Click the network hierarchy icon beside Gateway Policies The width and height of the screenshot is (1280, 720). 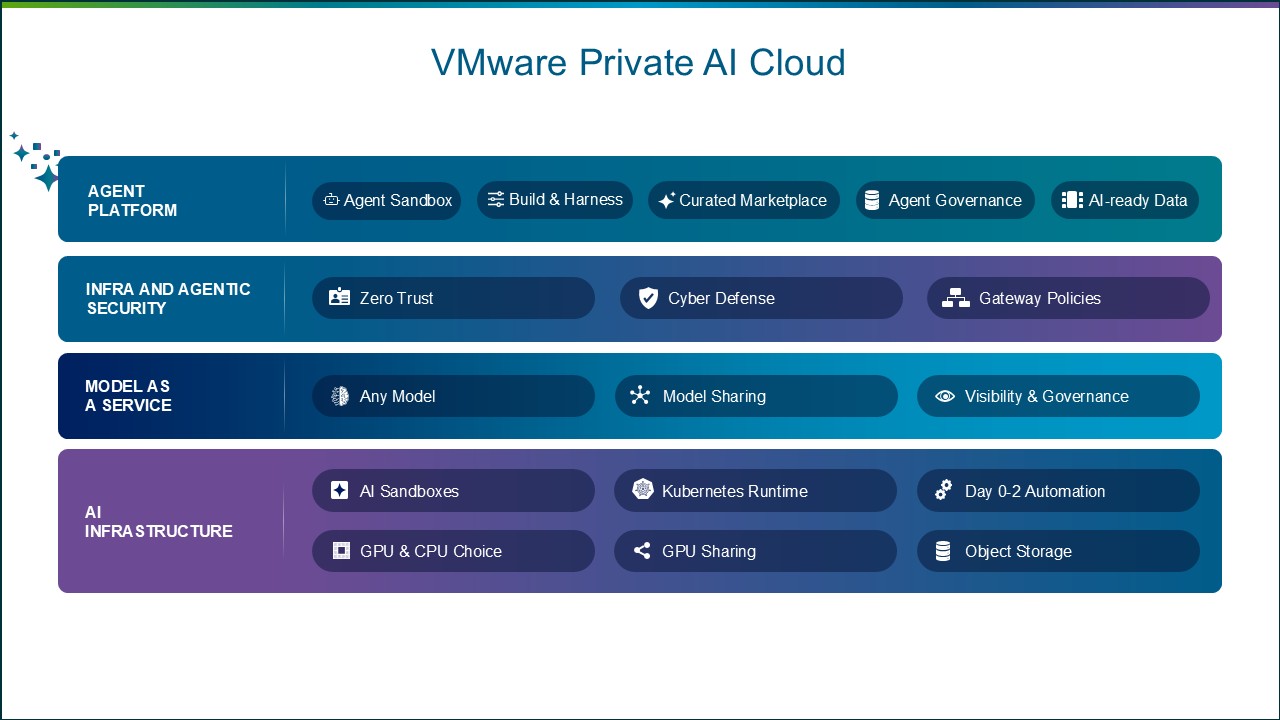coord(956,298)
